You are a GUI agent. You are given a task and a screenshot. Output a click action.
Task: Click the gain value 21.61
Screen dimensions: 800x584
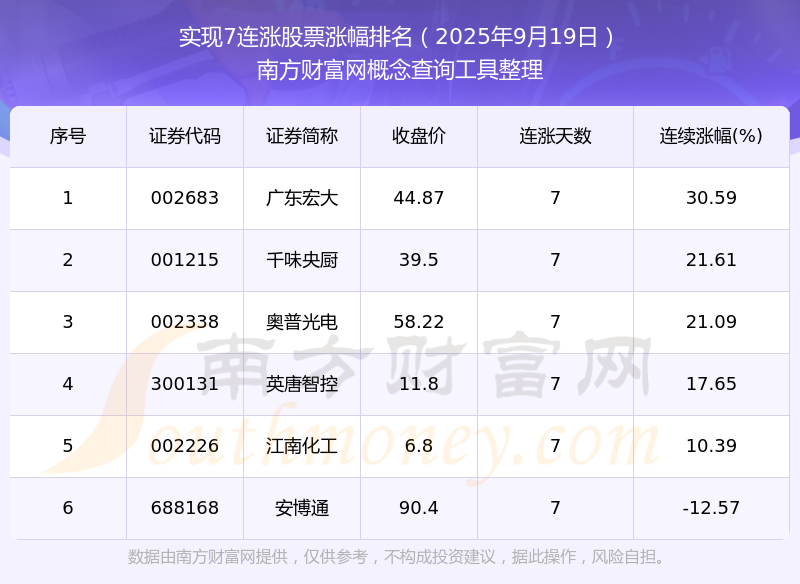pyautogui.click(x=711, y=260)
